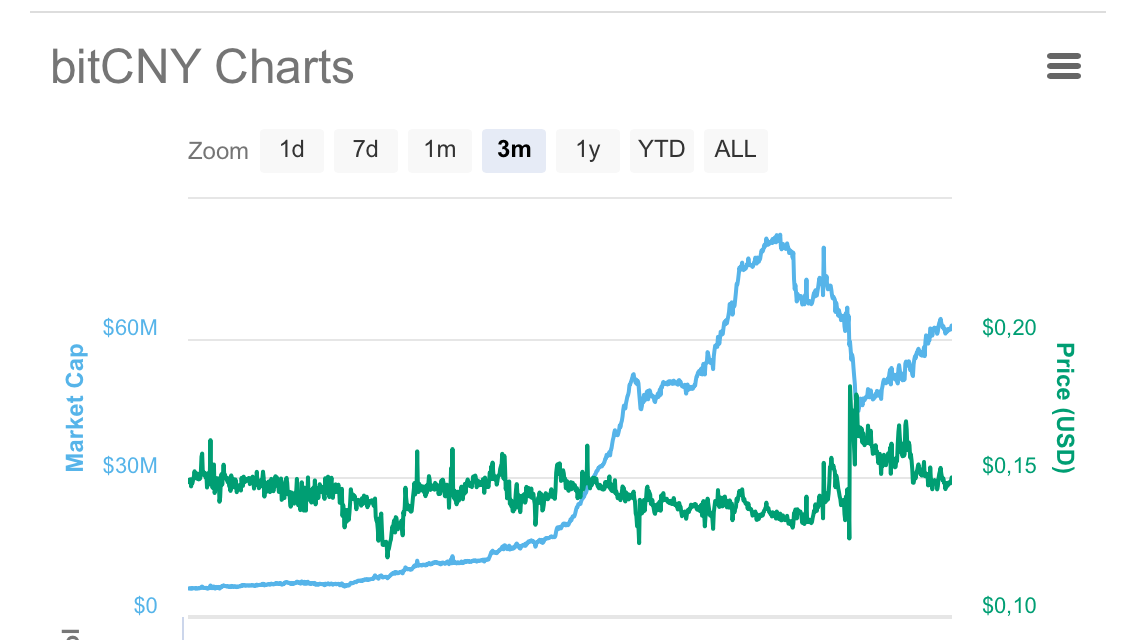The image size is (1136, 640).
Task: Set zoom range to 1m
Action: pyautogui.click(x=440, y=150)
